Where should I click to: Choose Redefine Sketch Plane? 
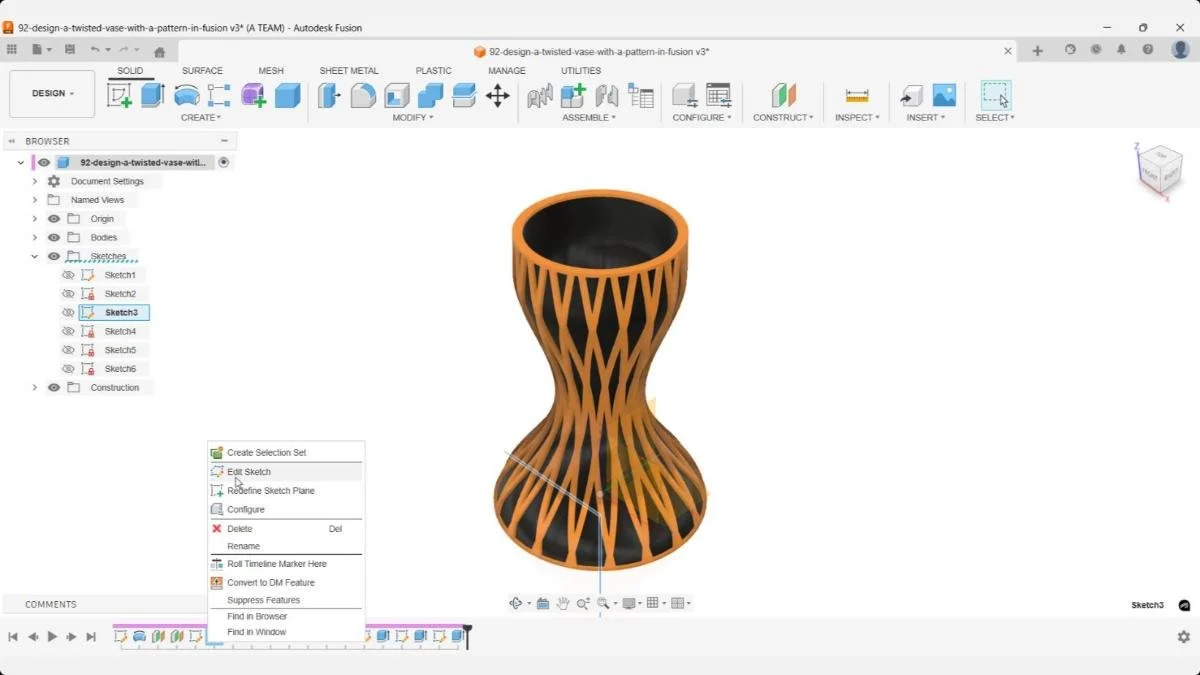coord(286,491)
